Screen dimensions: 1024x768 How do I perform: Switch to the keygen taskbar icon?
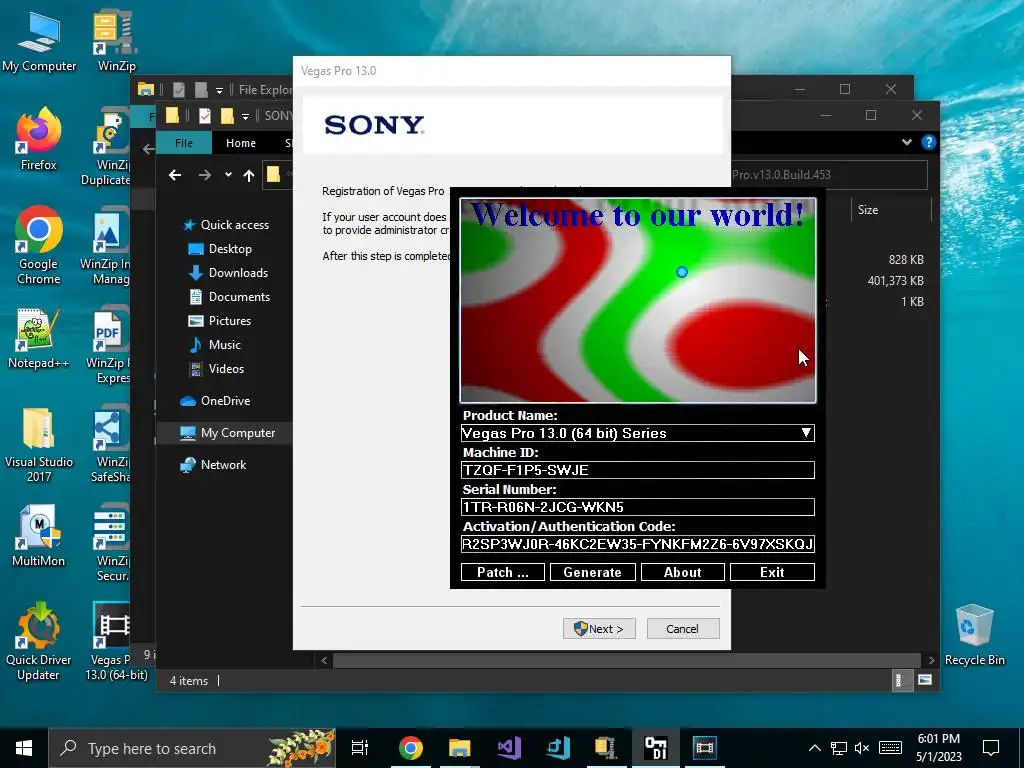656,748
